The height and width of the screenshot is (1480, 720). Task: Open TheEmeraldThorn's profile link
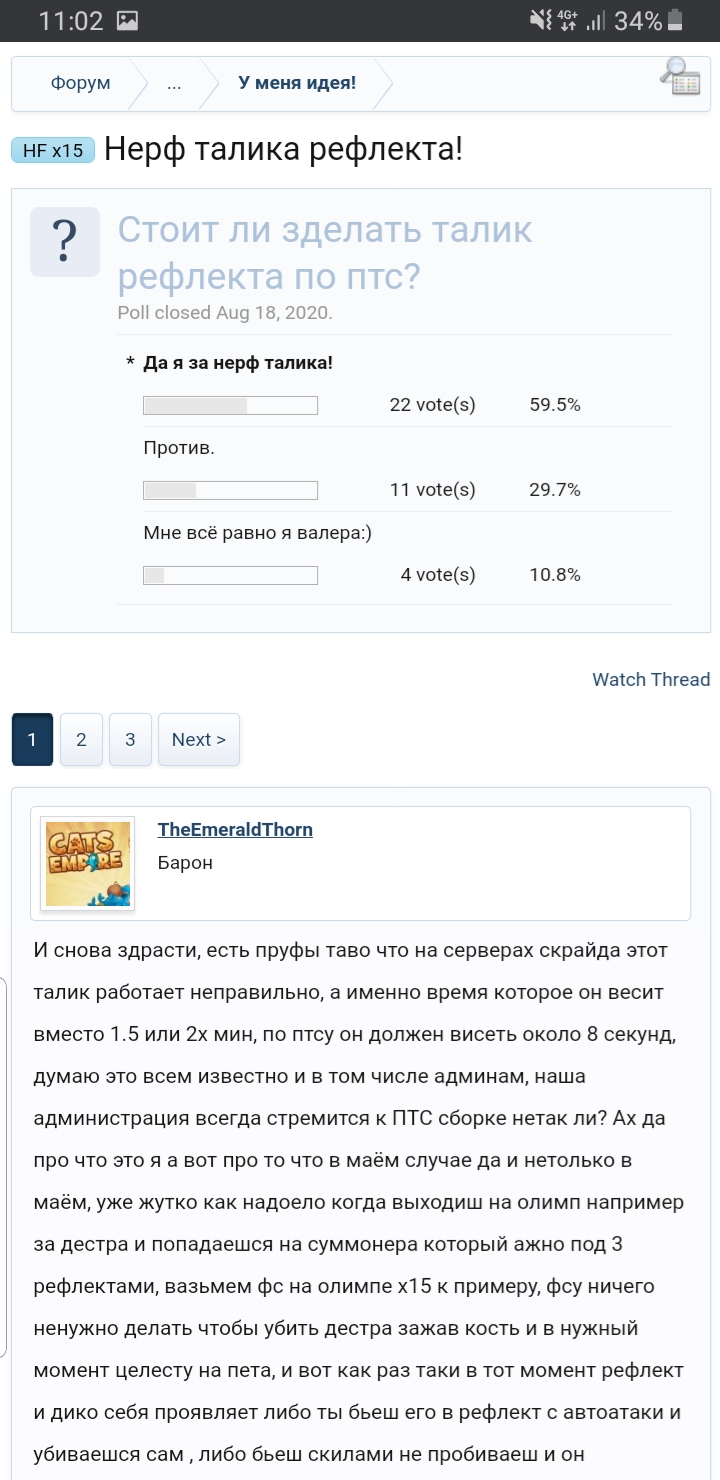[235, 829]
